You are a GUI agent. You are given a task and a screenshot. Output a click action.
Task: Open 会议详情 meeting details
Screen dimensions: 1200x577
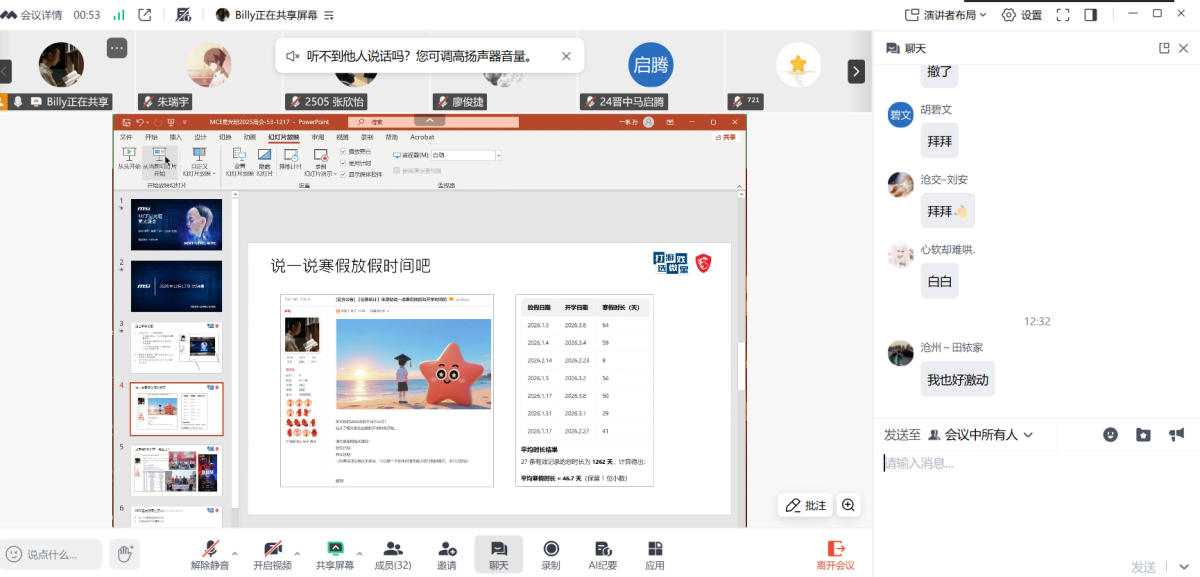point(33,15)
